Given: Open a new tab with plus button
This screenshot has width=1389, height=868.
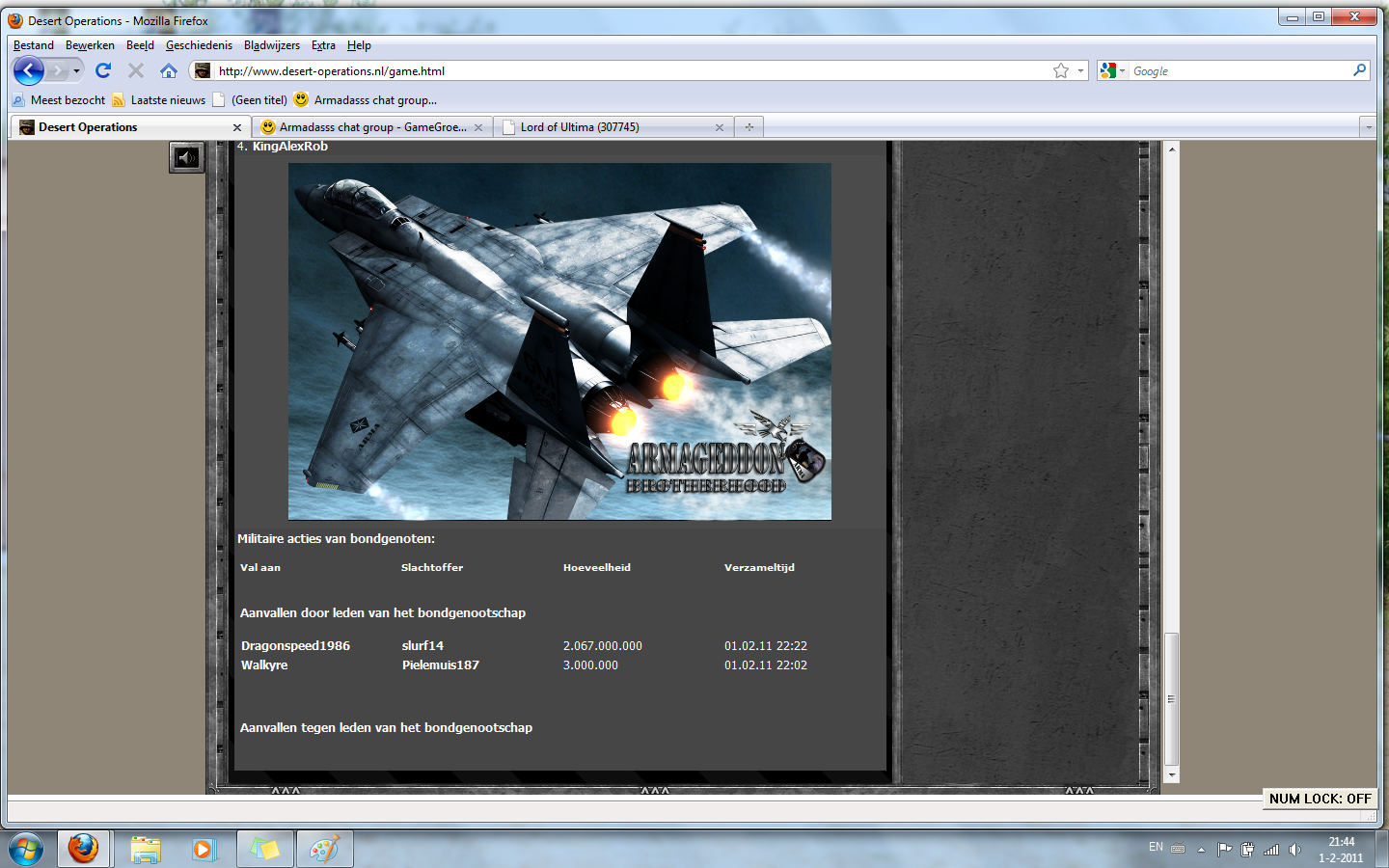Looking at the screenshot, I should coord(749,126).
